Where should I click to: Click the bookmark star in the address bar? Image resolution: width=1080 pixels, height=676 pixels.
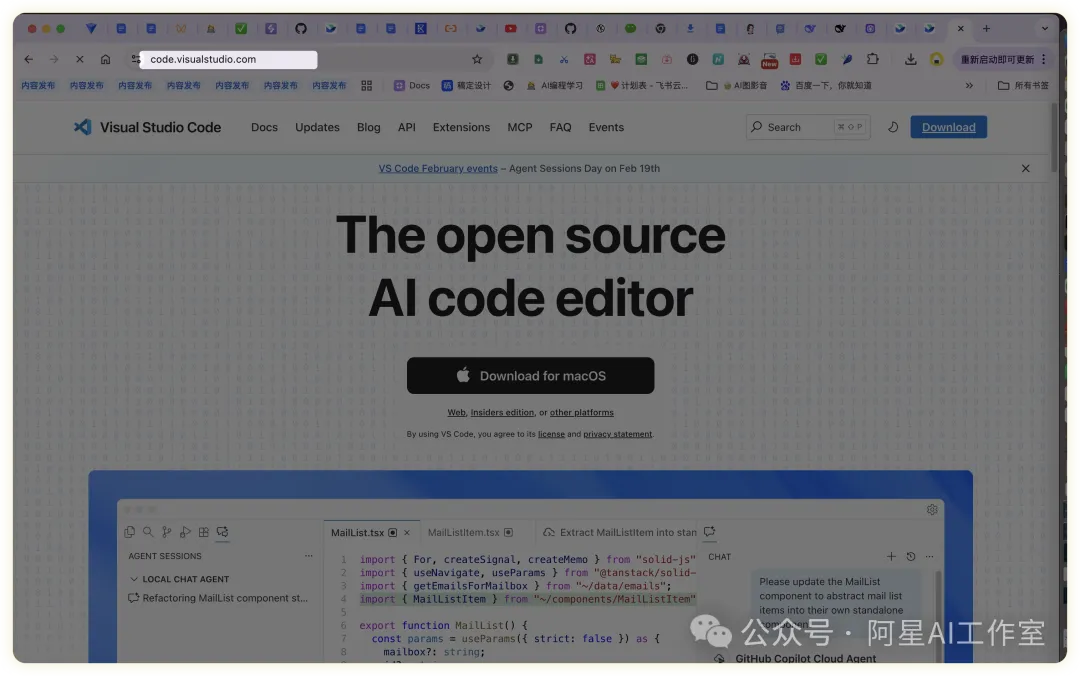(x=477, y=59)
